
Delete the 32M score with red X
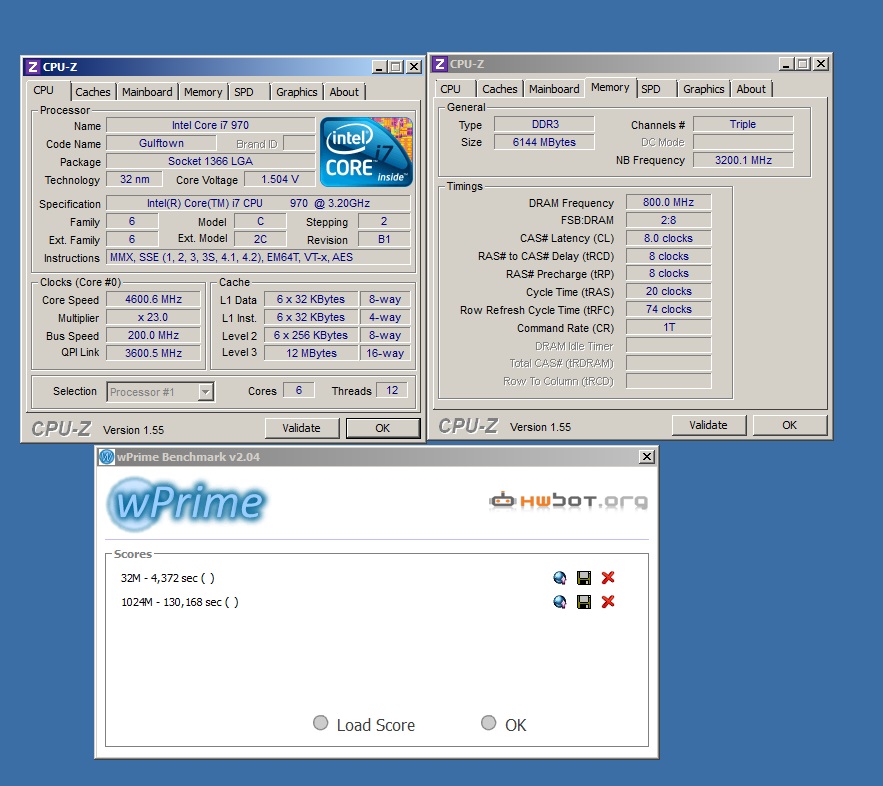coord(608,578)
